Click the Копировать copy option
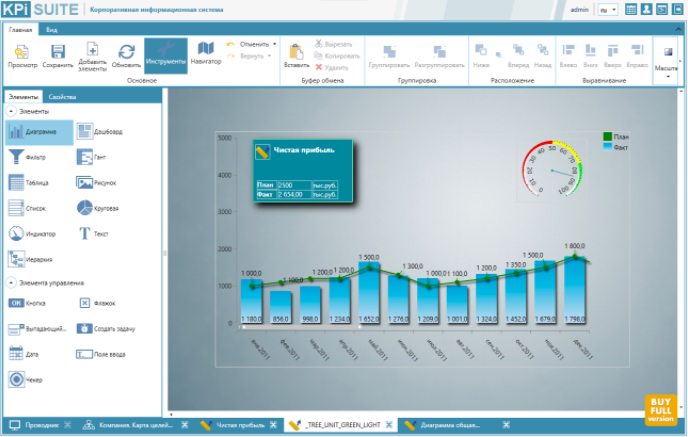This screenshot has height=437, width=688. pos(337,56)
